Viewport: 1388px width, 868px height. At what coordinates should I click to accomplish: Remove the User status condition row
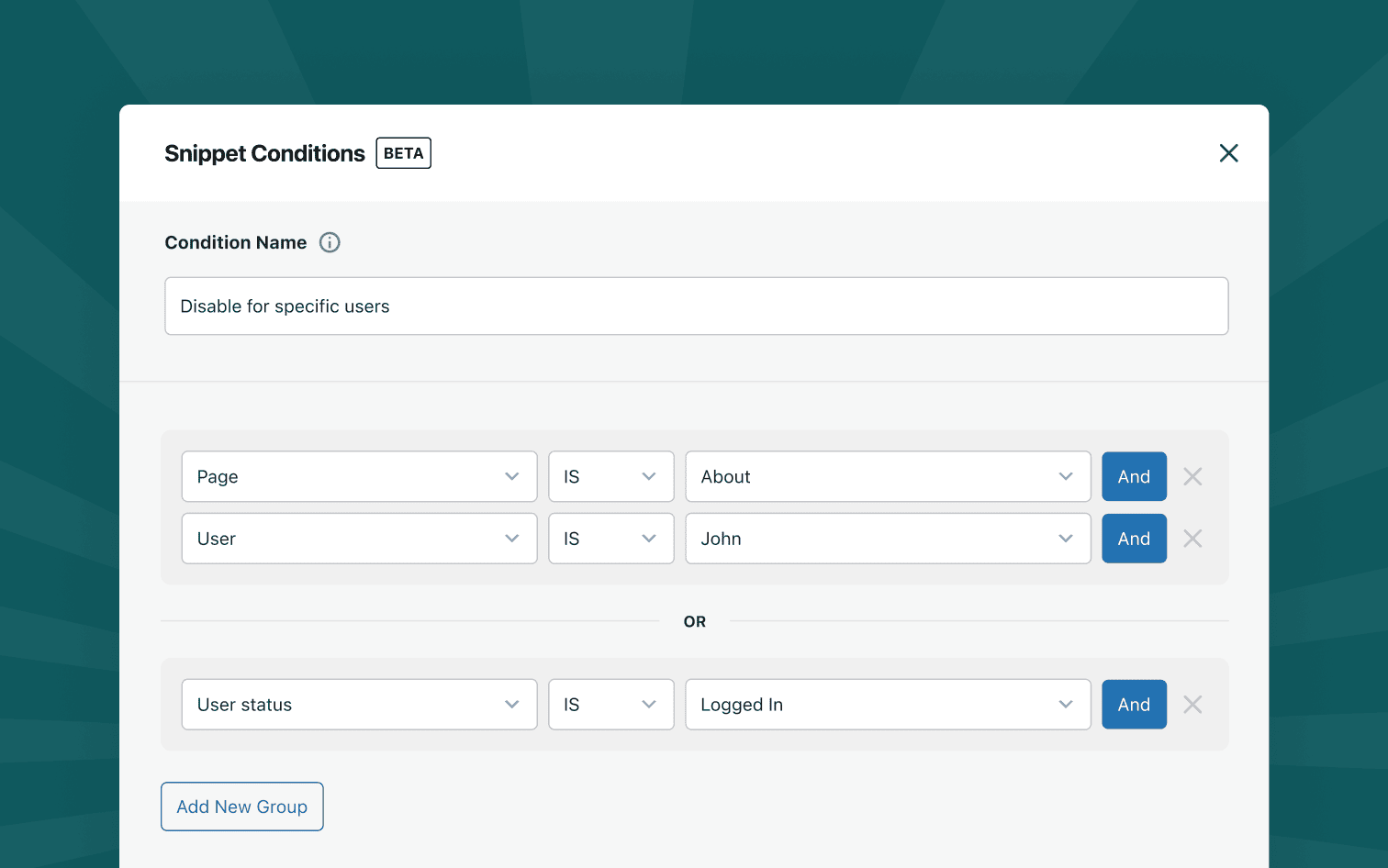pos(1192,705)
